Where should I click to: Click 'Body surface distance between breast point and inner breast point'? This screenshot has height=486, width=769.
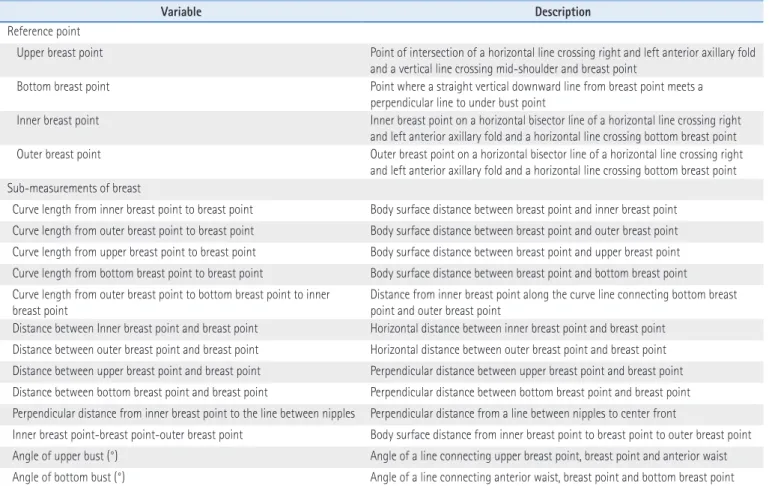(x=523, y=209)
